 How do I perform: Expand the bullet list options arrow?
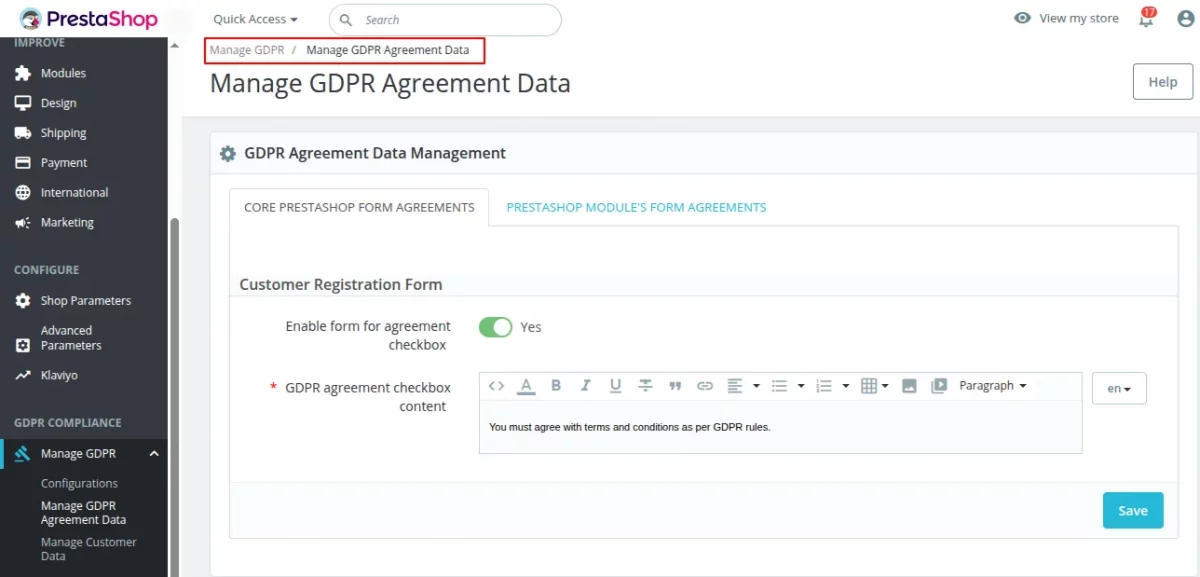point(799,385)
